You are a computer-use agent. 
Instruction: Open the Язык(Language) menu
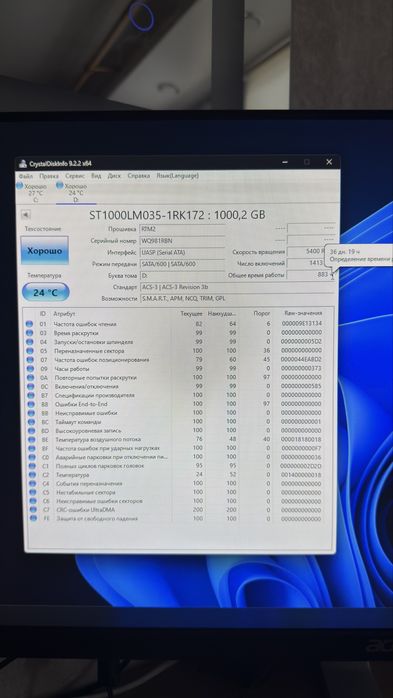177,175
